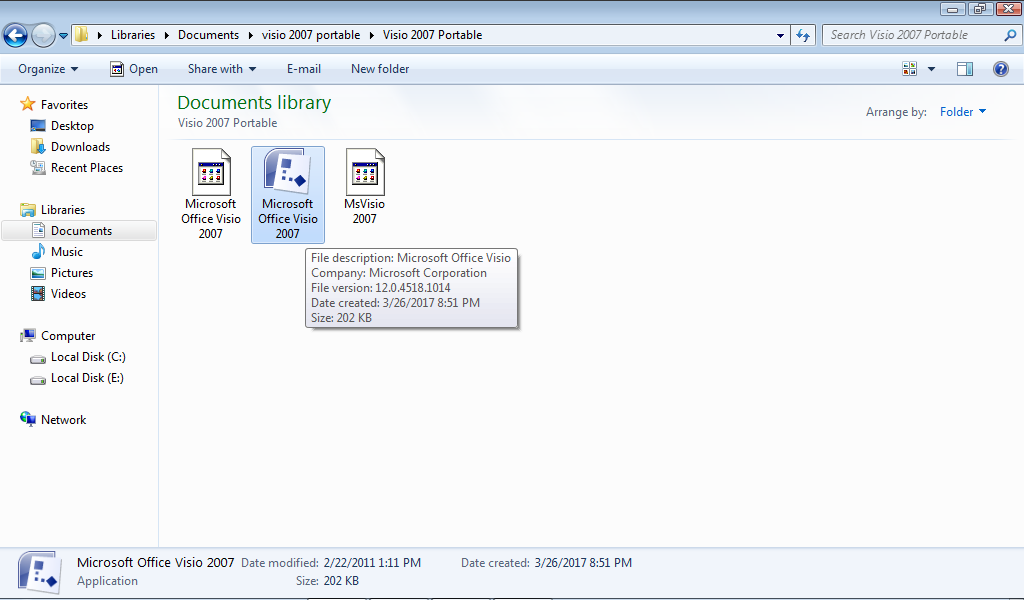The width and height of the screenshot is (1024, 600).
Task: Click the 'Documents library' heading
Action: click(254, 103)
